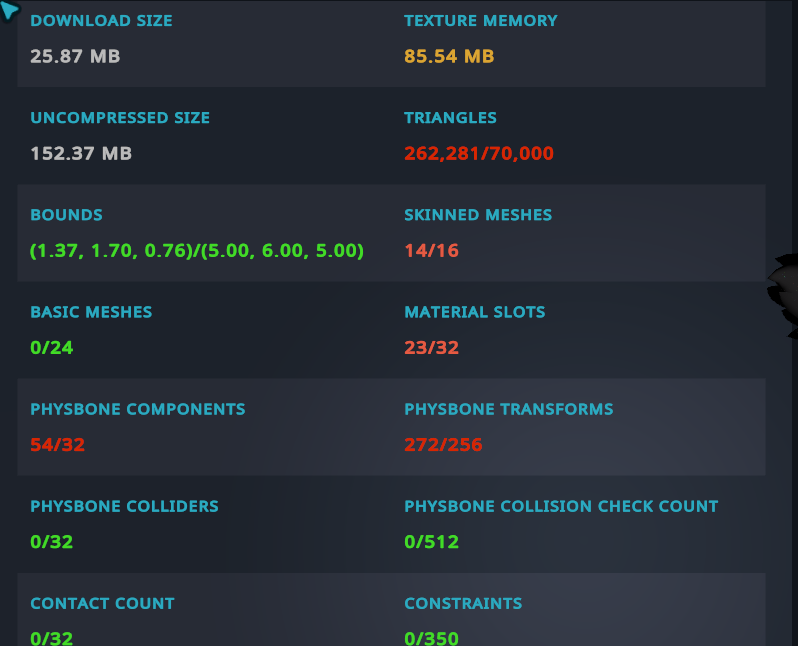Screen dimensions: 798x646
Task: Click the PHYSBONE COLLISION CHECK COUNT label
Action: 561,507
